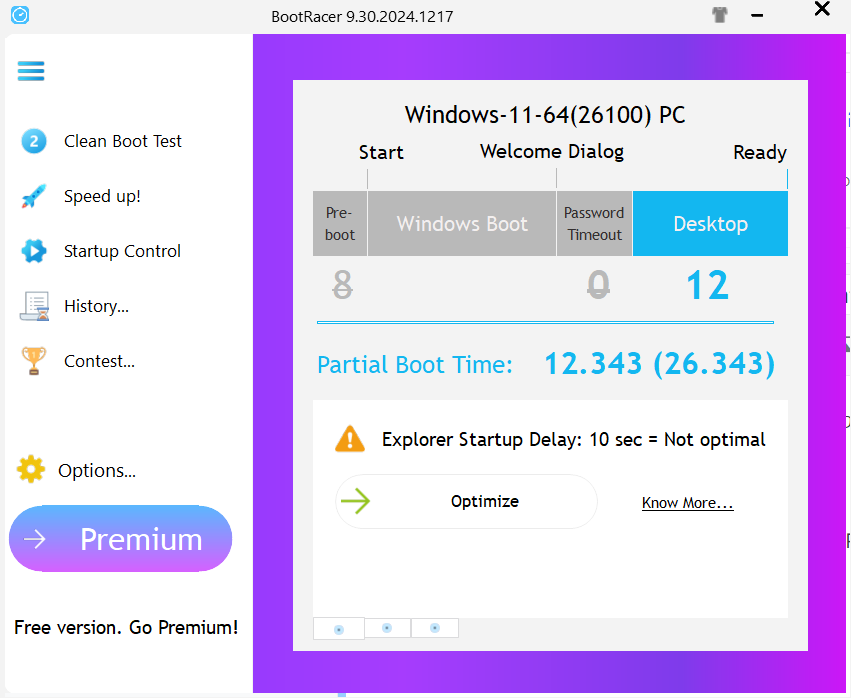Image resolution: width=851 pixels, height=698 pixels.
Task: Select the Windows Boot stage block
Action: 462,223
